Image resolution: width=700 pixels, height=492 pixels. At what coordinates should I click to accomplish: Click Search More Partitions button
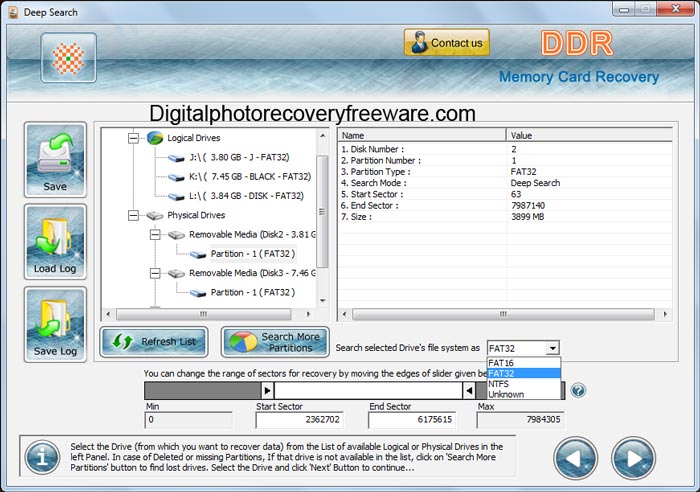[x=275, y=342]
